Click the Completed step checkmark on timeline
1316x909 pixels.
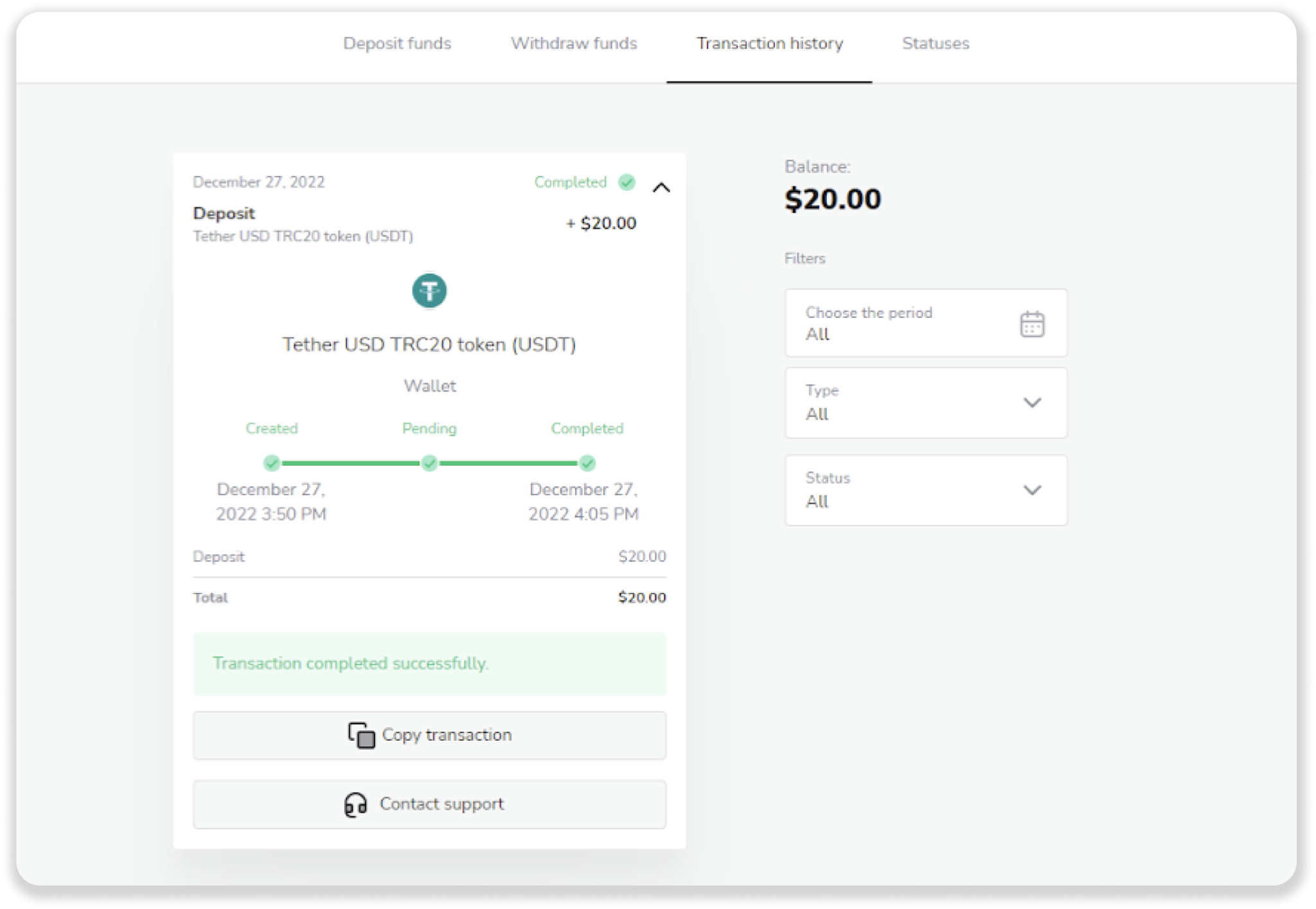[x=587, y=463]
